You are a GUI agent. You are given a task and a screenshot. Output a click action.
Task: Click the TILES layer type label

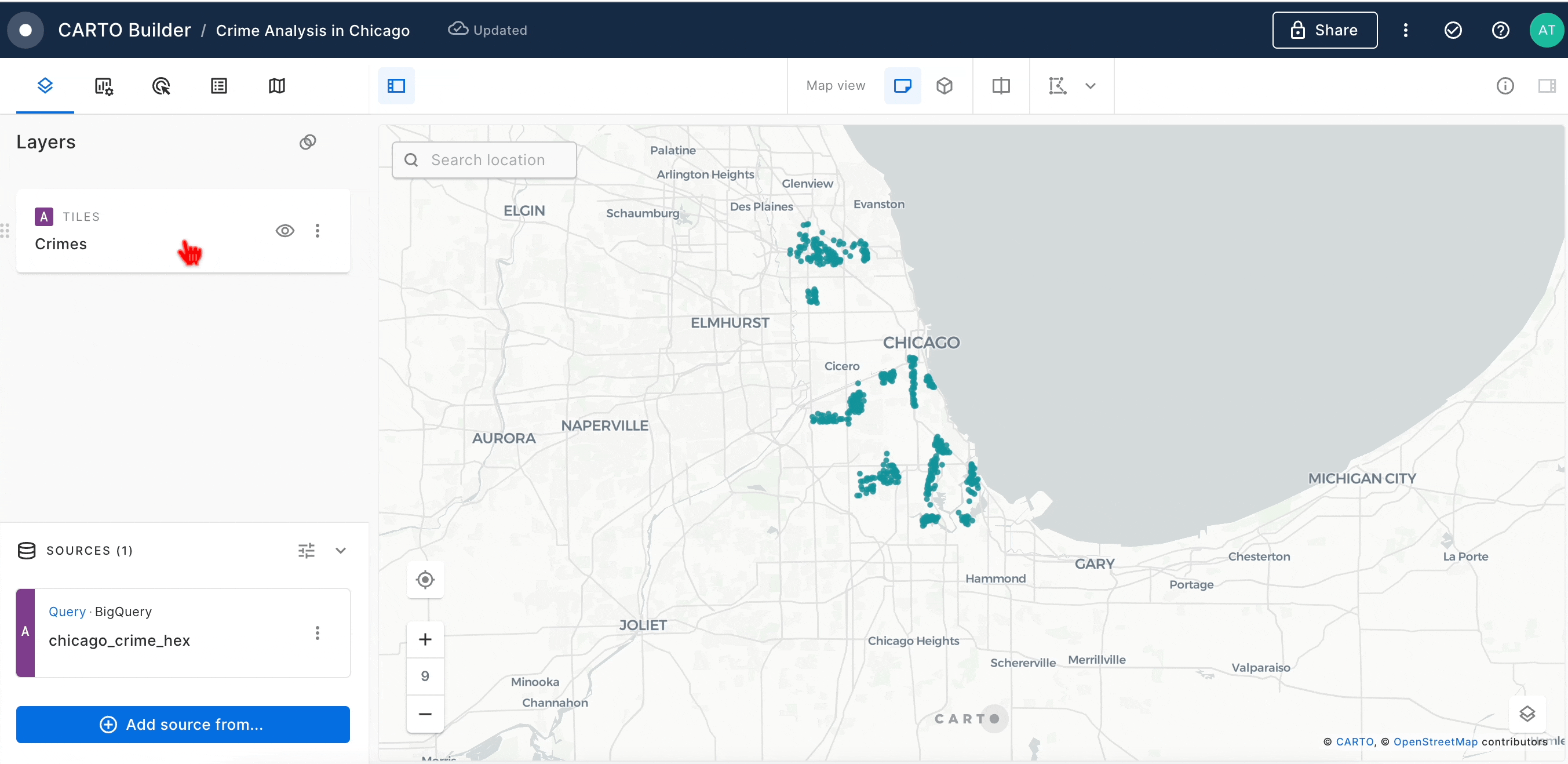tap(81, 217)
